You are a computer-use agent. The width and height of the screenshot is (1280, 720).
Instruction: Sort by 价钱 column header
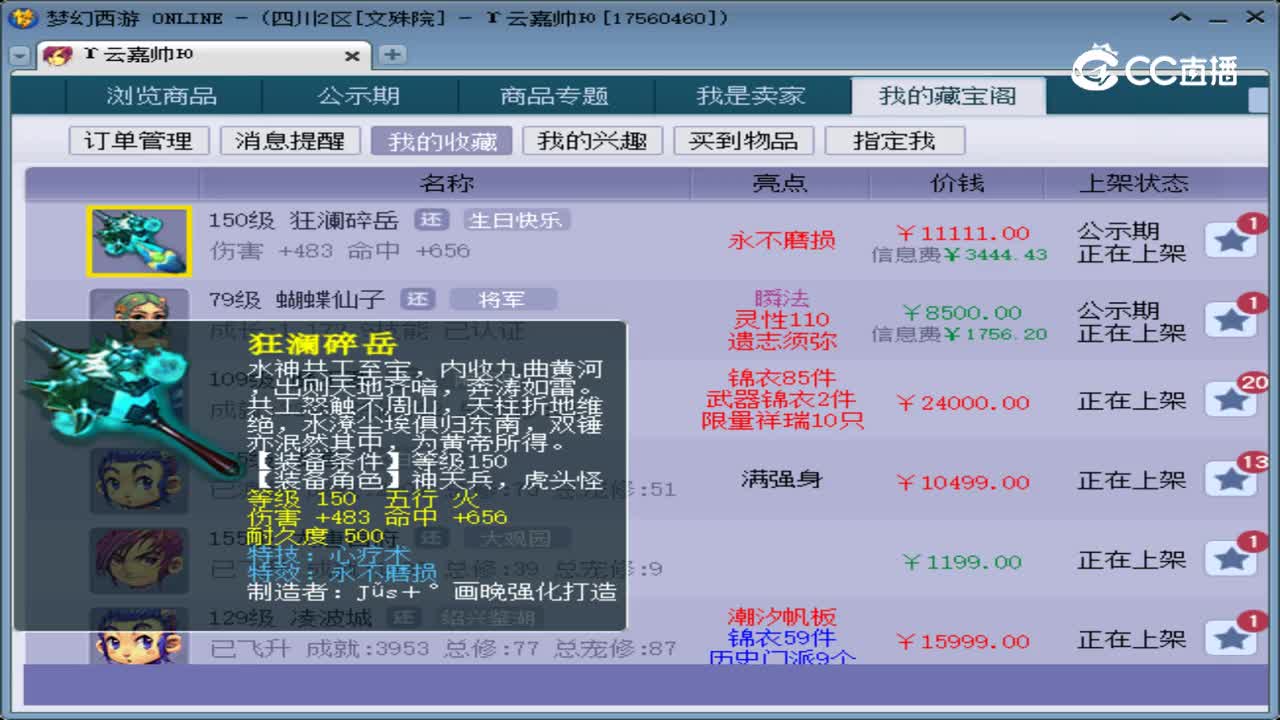click(957, 184)
